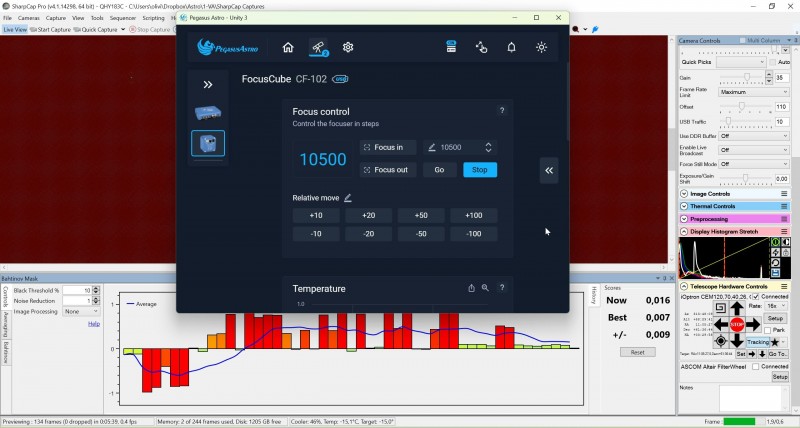Reset histogram stretch circular arrow icon
The height and width of the screenshot is (428, 800).
point(775,263)
